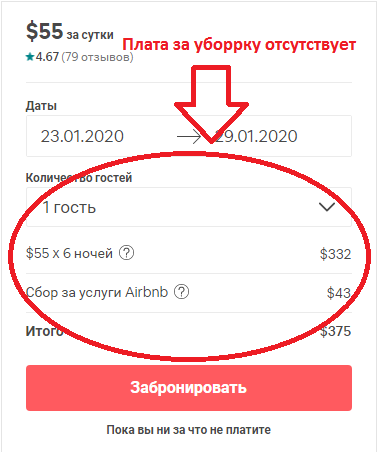Select the check-in date 23.01.2020
This screenshot has height=452, width=378.
(82, 136)
